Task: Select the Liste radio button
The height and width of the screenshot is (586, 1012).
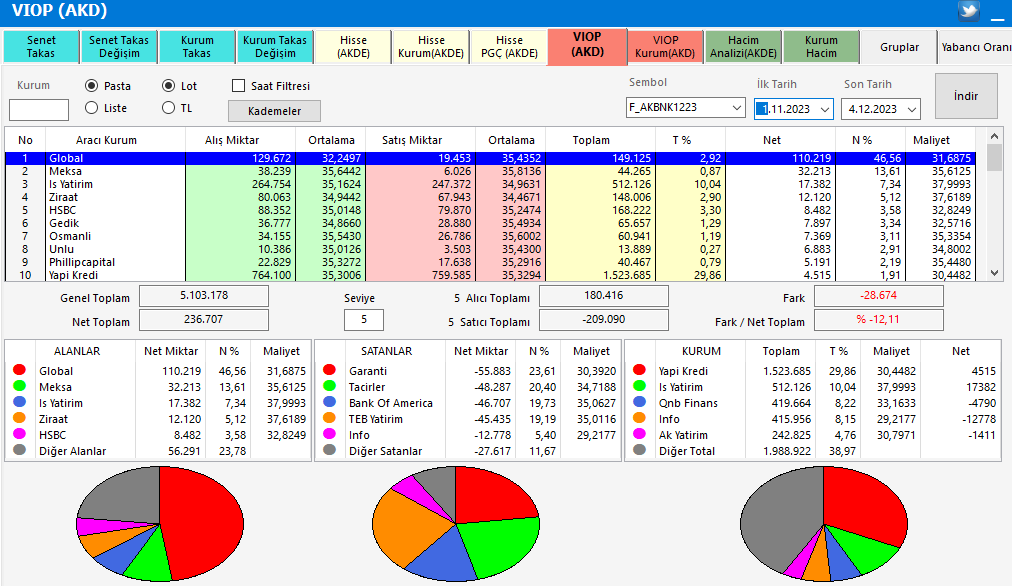Action: (92, 108)
